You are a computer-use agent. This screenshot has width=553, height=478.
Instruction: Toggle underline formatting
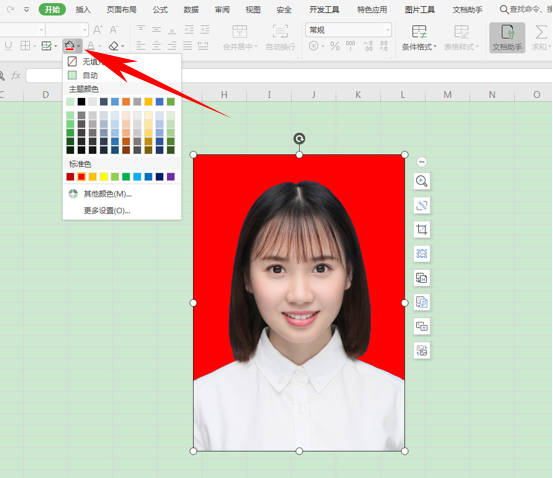pos(8,46)
